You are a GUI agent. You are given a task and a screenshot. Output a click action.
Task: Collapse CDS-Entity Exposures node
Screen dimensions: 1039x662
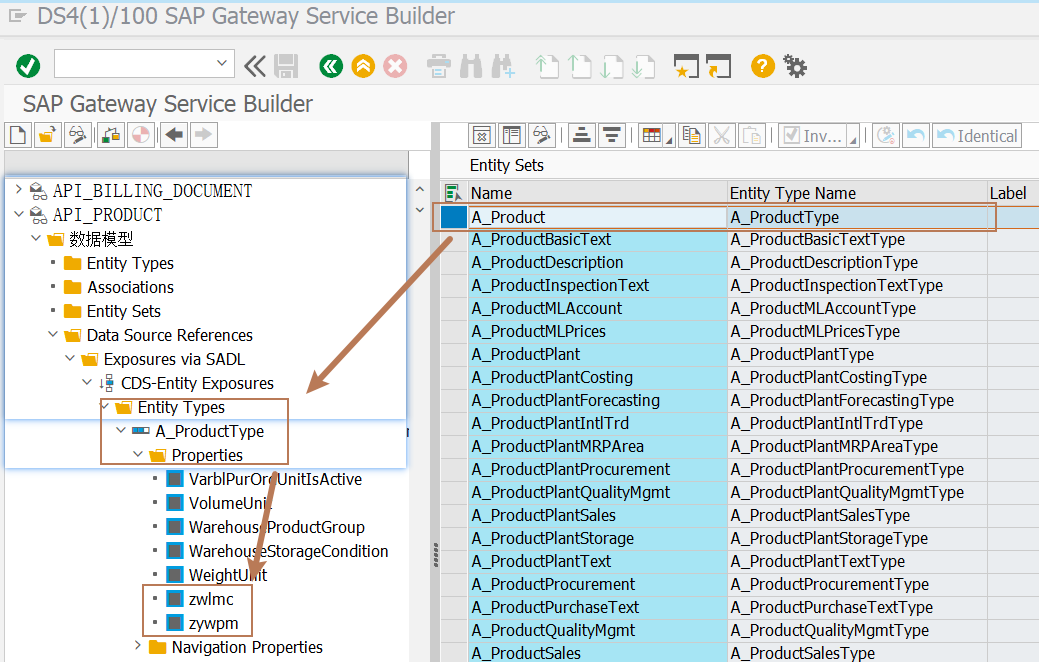pyautogui.click(x=87, y=382)
